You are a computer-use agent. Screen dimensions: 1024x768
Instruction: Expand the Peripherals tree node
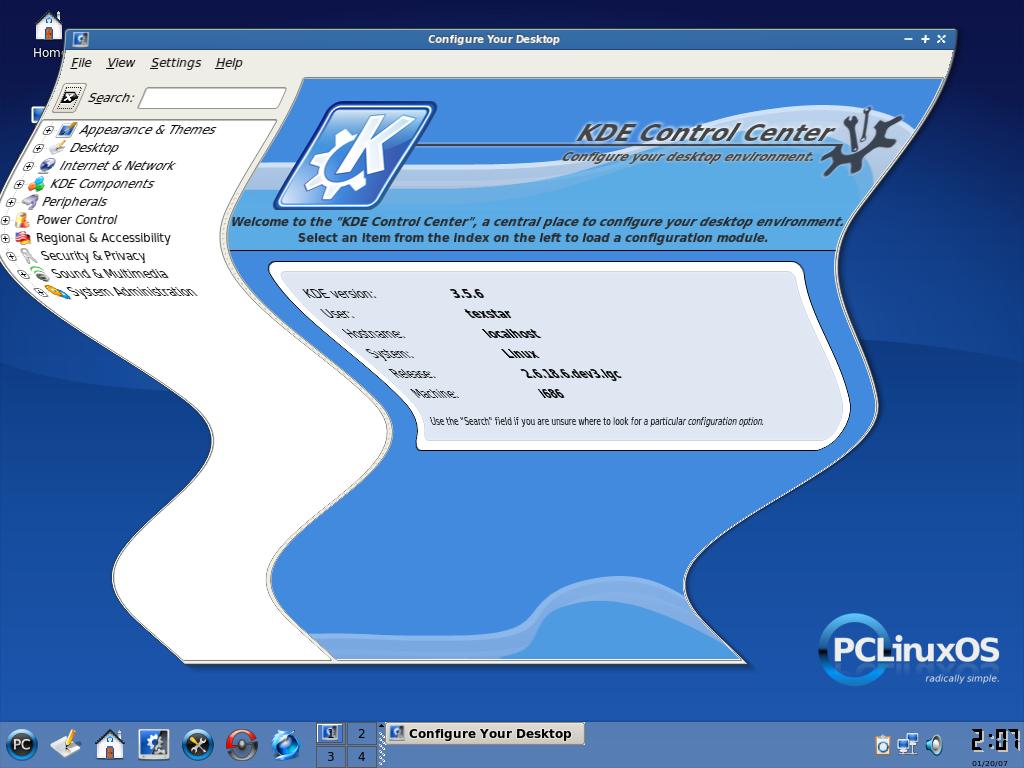click(11, 202)
